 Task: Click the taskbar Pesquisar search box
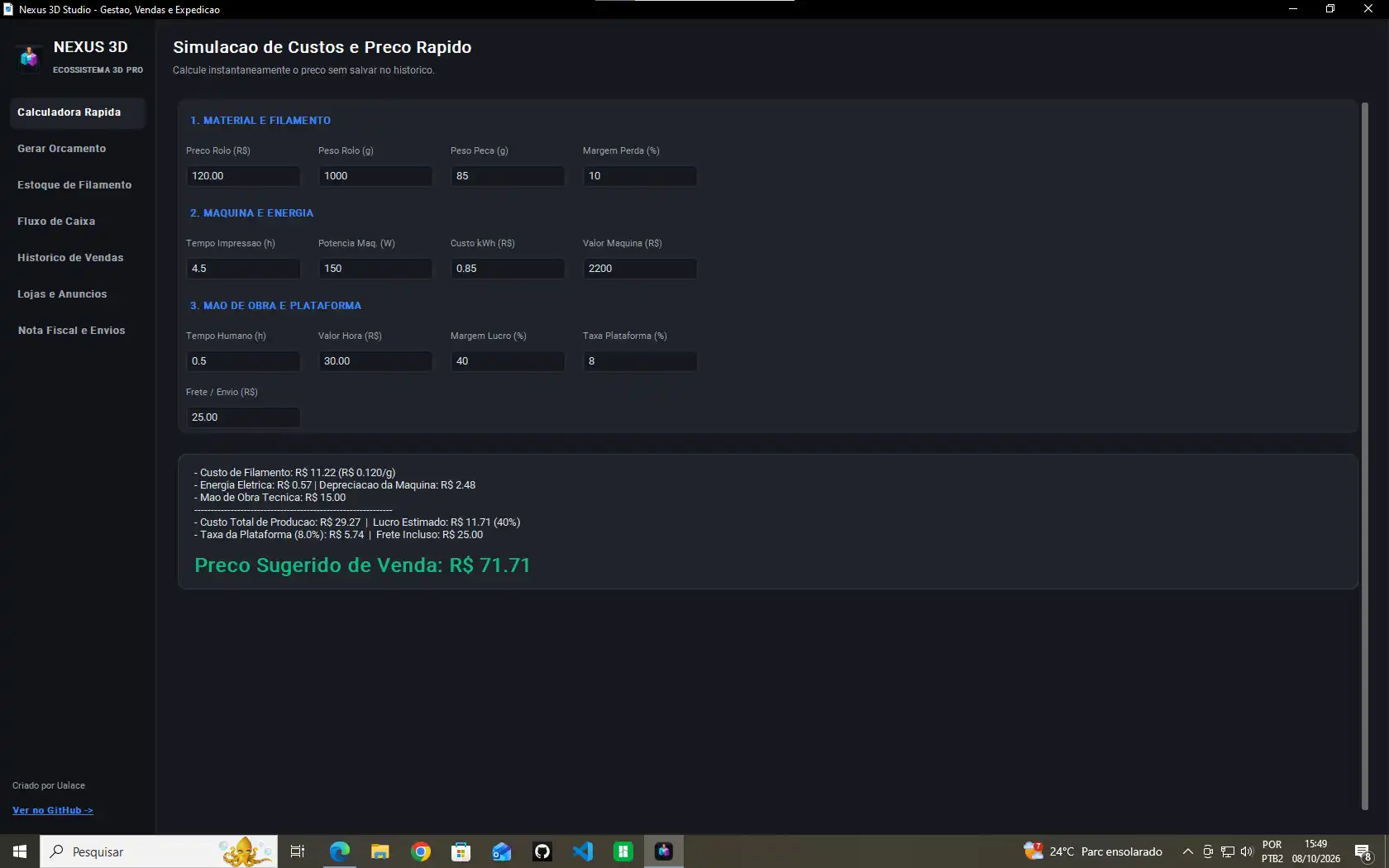point(159,851)
